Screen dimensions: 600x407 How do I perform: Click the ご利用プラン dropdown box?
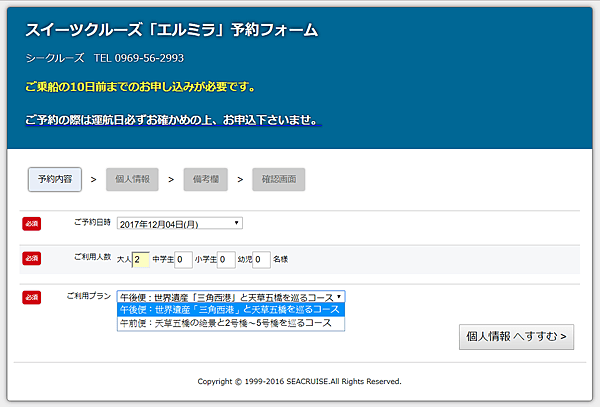click(x=230, y=297)
